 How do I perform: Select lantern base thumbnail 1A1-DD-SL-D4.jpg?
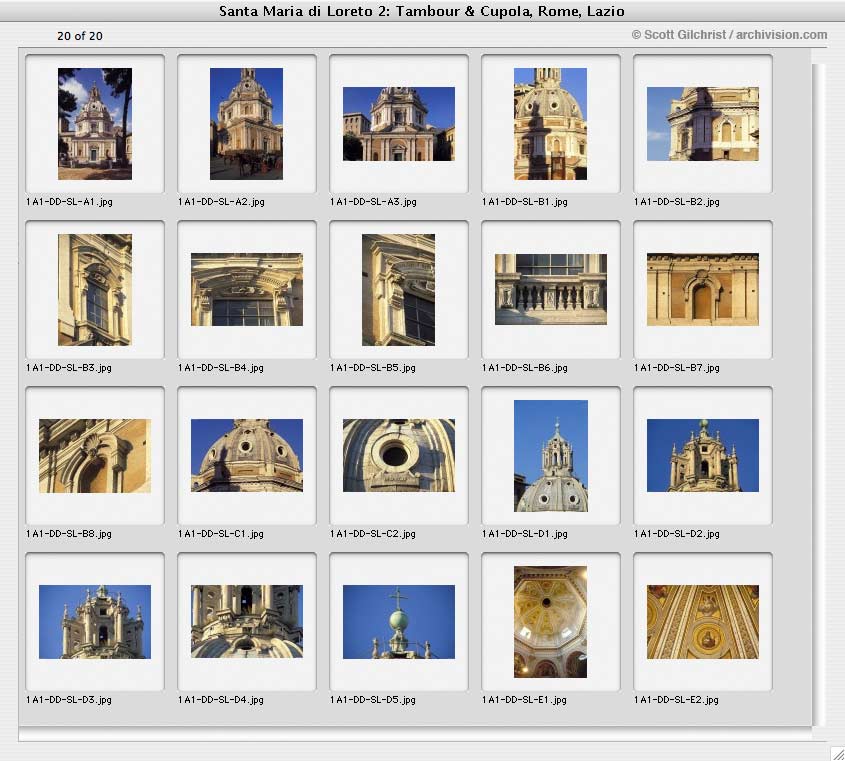tap(247, 621)
